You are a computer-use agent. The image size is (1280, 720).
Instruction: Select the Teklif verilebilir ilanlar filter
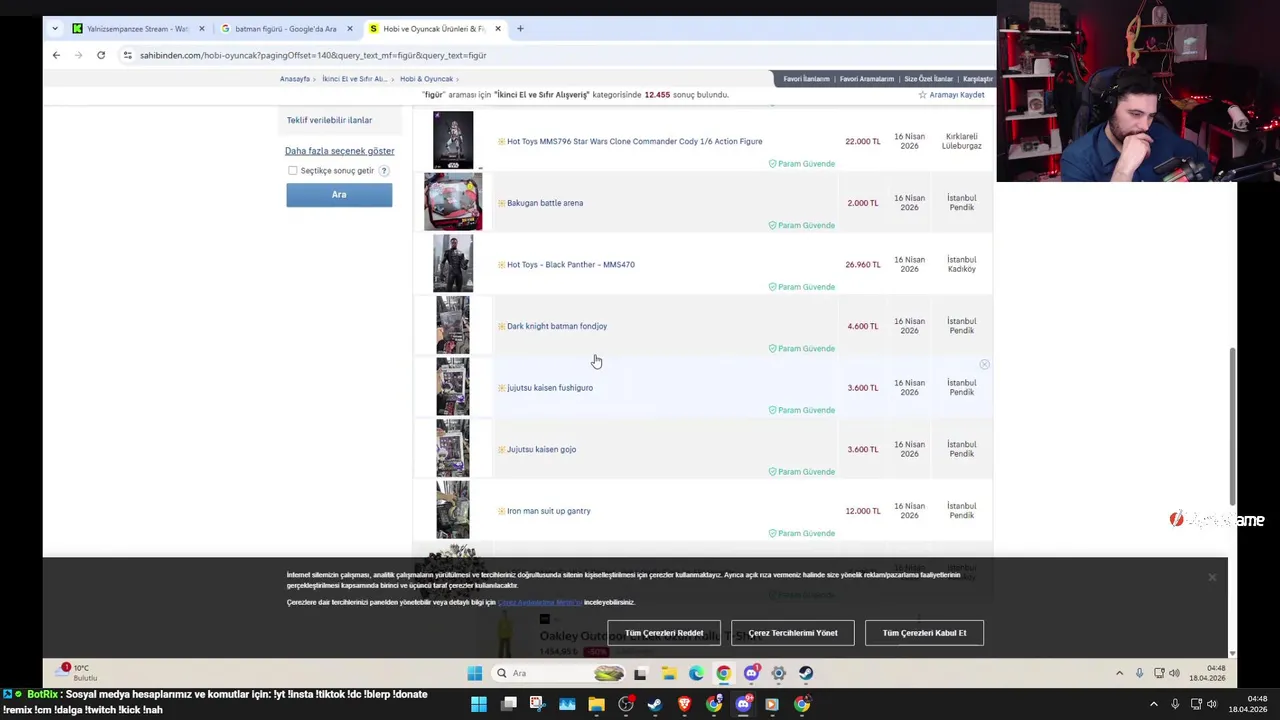click(329, 120)
